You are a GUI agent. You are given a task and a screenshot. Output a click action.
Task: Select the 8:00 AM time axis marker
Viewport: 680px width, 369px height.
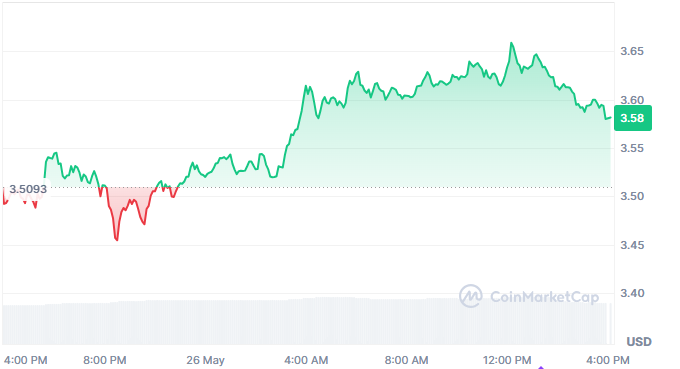pos(406,360)
